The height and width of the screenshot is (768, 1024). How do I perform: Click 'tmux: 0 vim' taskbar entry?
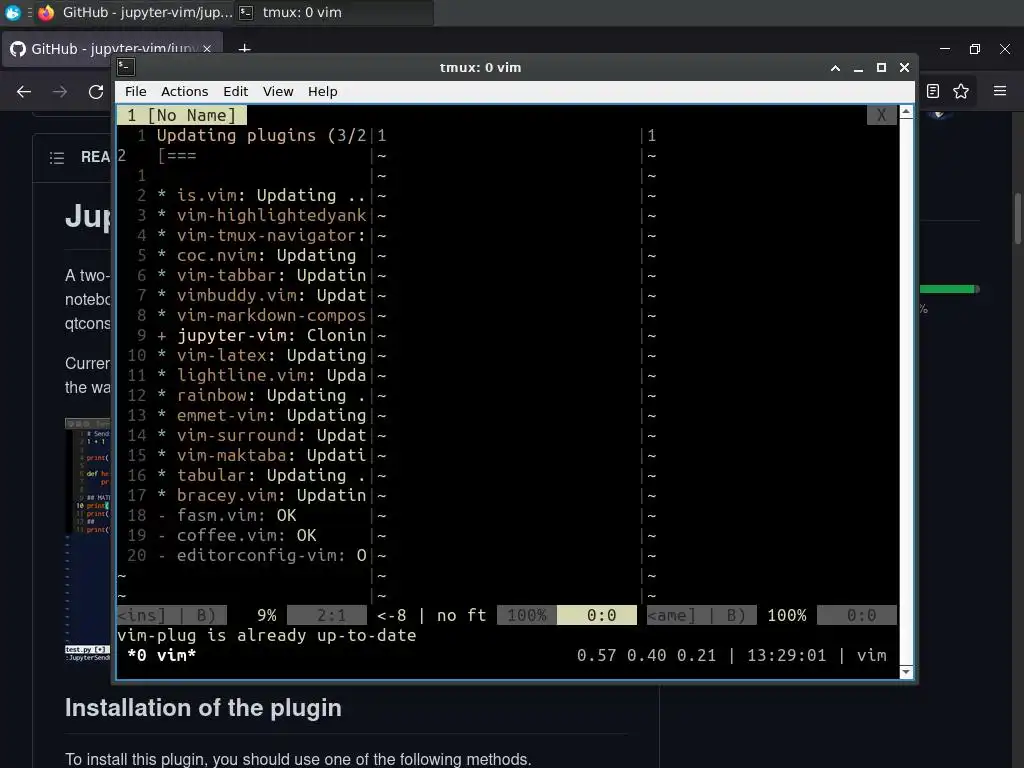[x=333, y=12]
